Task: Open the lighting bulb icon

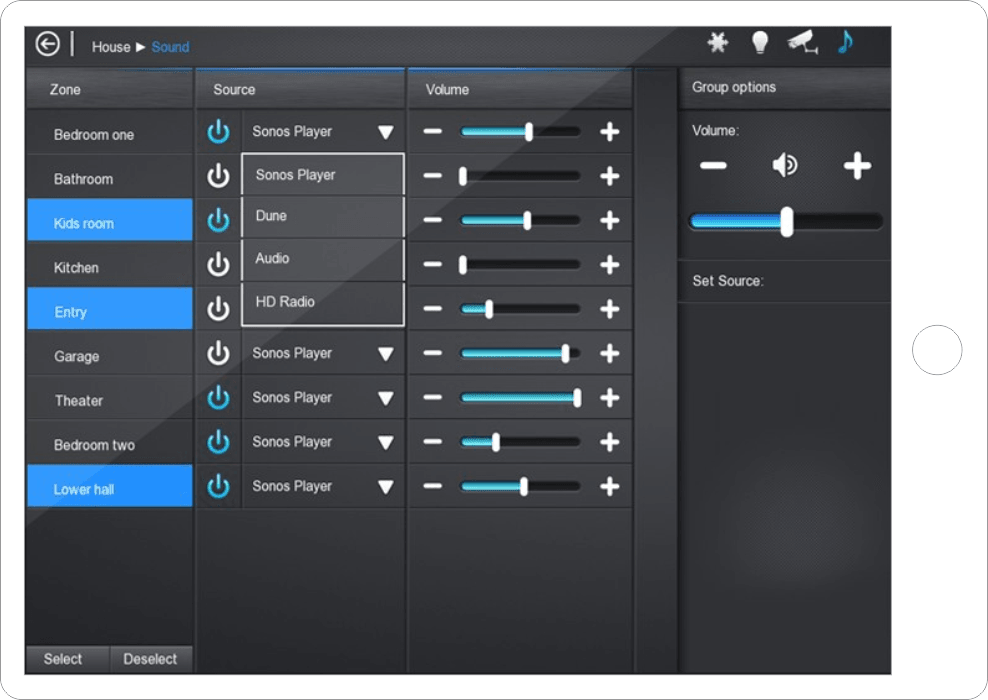Action: pyautogui.click(x=760, y=42)
